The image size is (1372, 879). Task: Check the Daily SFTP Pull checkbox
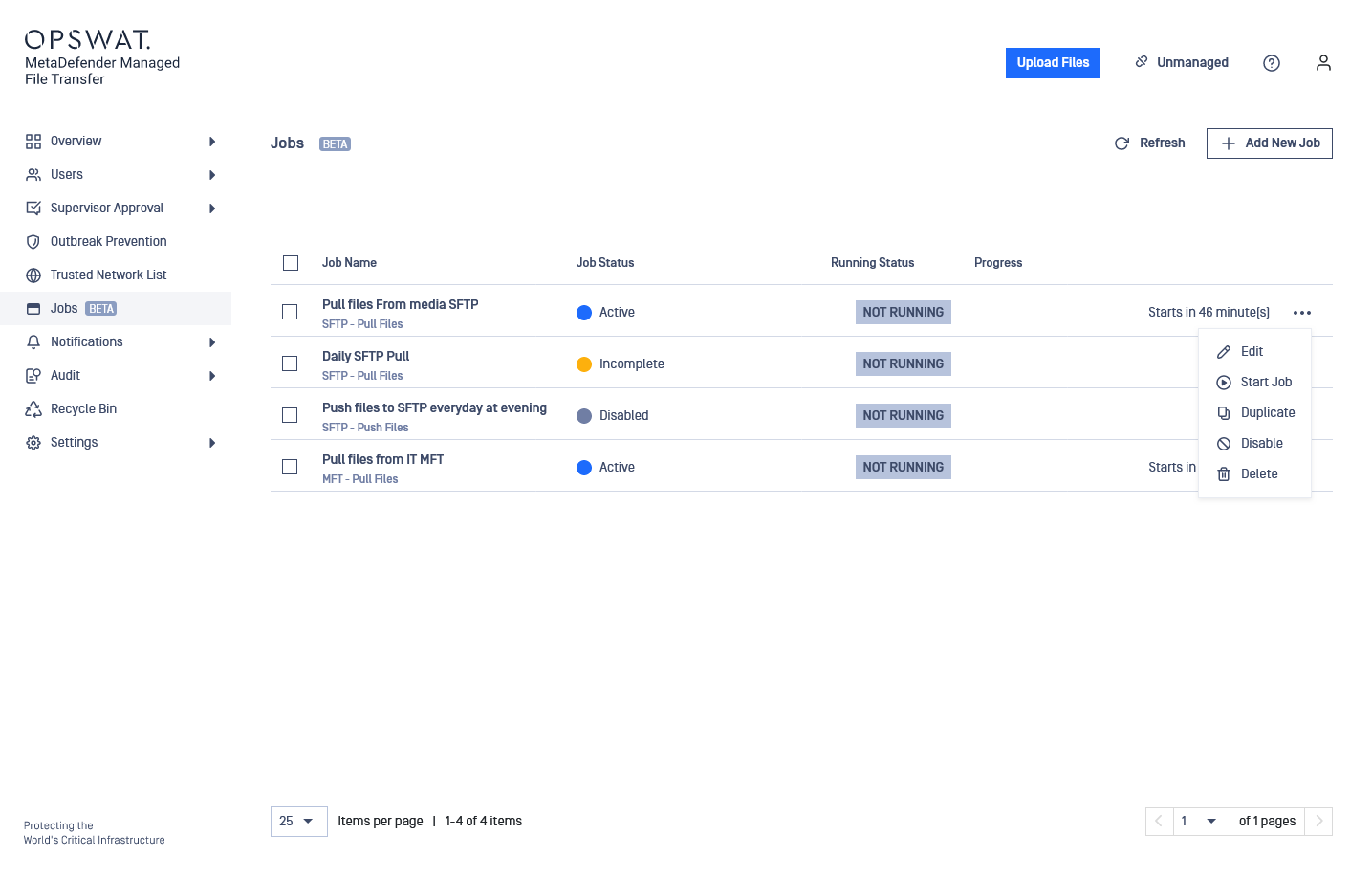(290, 363)
